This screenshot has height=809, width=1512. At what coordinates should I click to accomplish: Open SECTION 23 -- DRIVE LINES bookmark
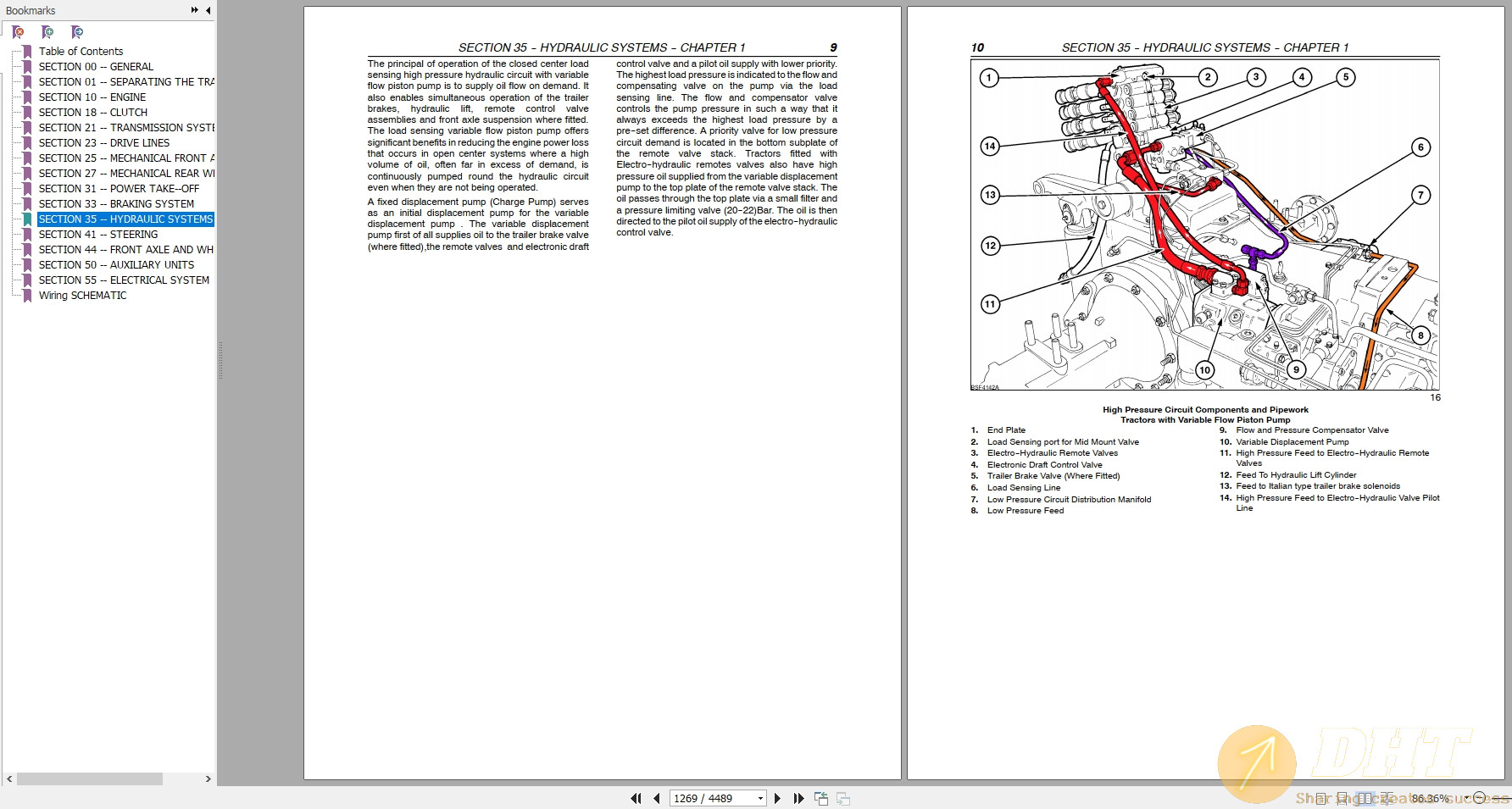pos(103,142)
